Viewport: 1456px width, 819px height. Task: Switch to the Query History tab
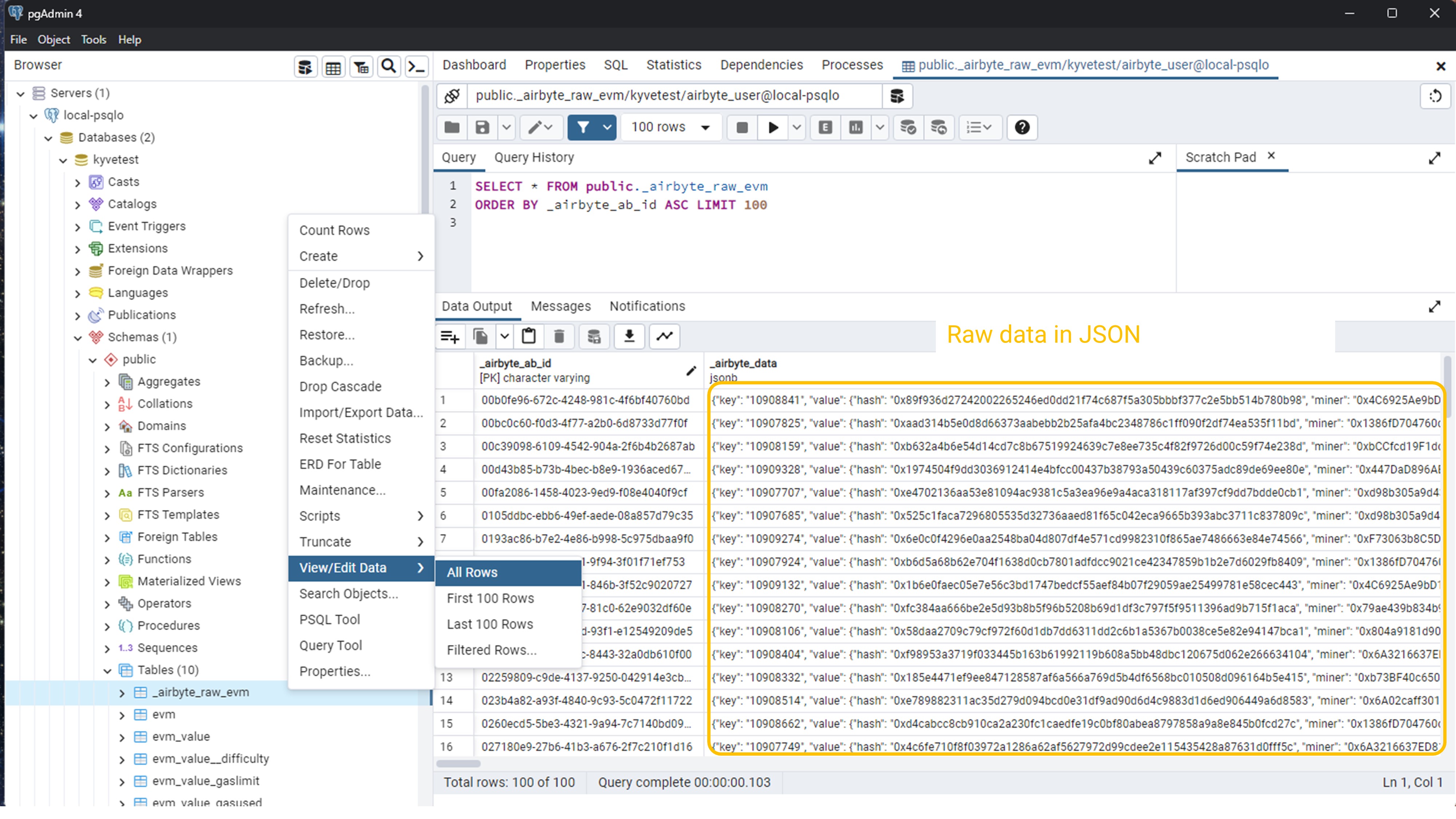[x=534, y=157]
